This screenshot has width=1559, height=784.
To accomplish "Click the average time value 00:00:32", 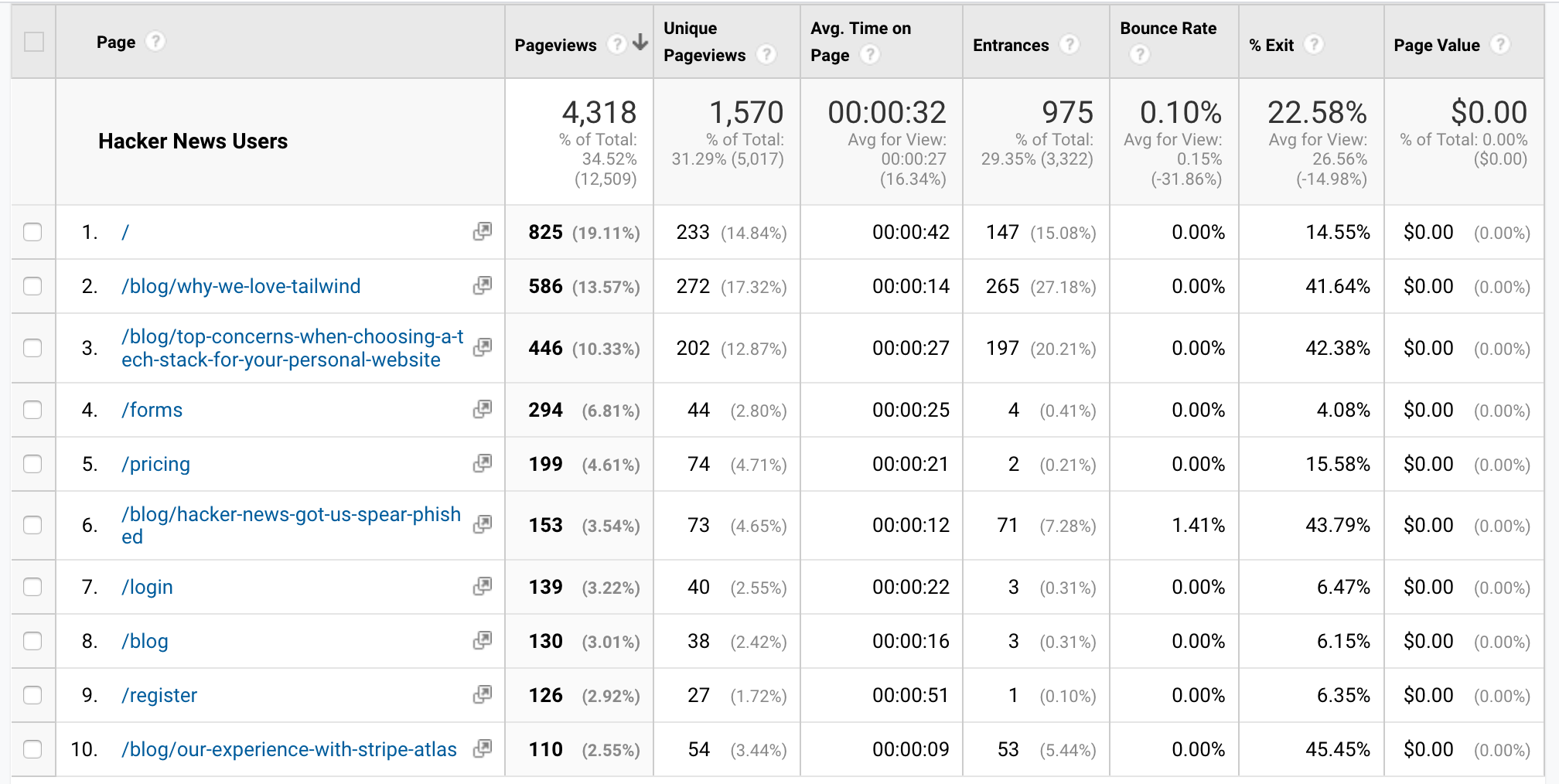I will (887, 112).
